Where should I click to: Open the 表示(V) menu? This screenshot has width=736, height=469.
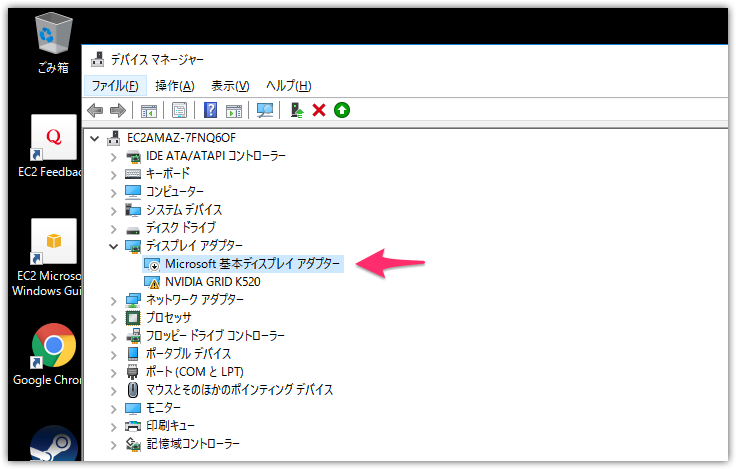click(x=230, y=85)
